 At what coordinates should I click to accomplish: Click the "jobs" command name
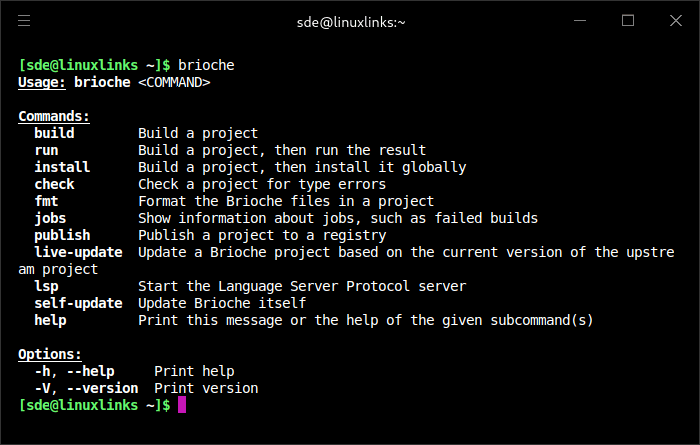point(50,218)
